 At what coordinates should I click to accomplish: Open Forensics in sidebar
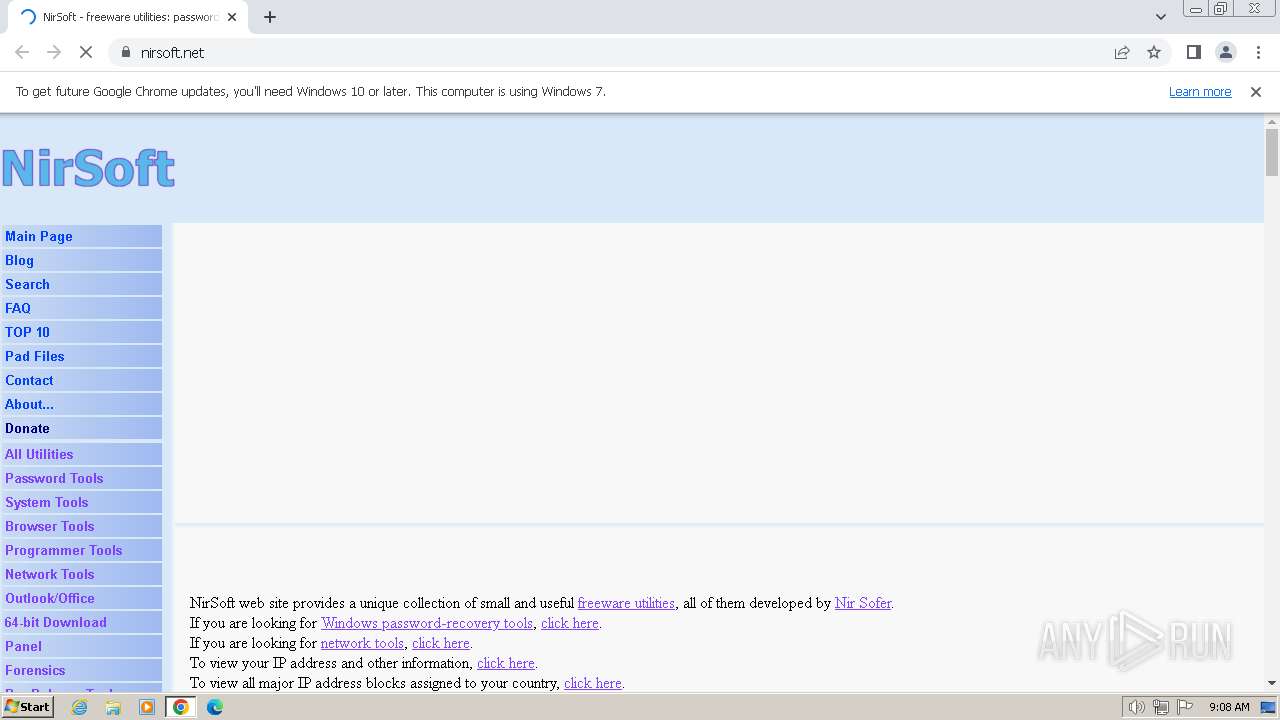(81, 670)
